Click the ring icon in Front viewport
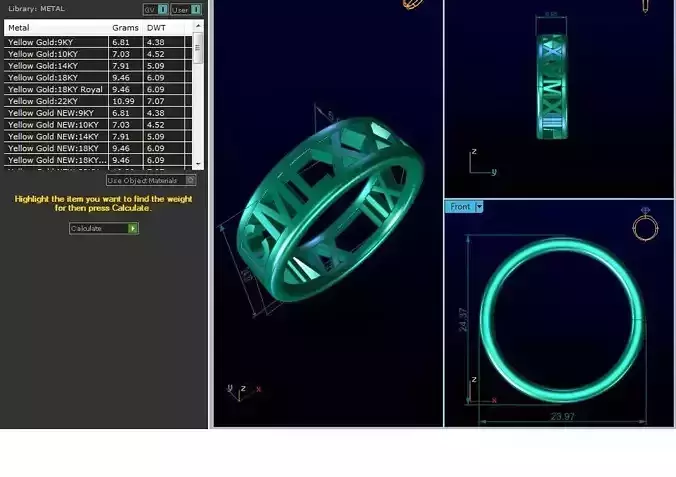676x477 pixels. click(645, 223)
